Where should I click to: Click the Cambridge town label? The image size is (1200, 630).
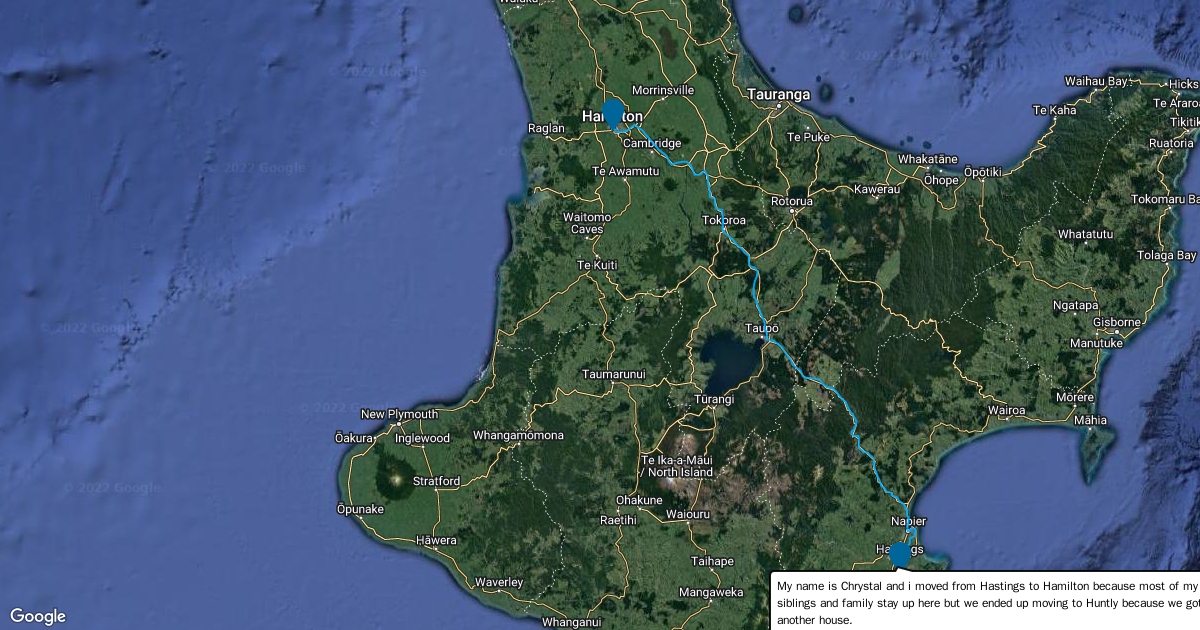pos(651,143)
